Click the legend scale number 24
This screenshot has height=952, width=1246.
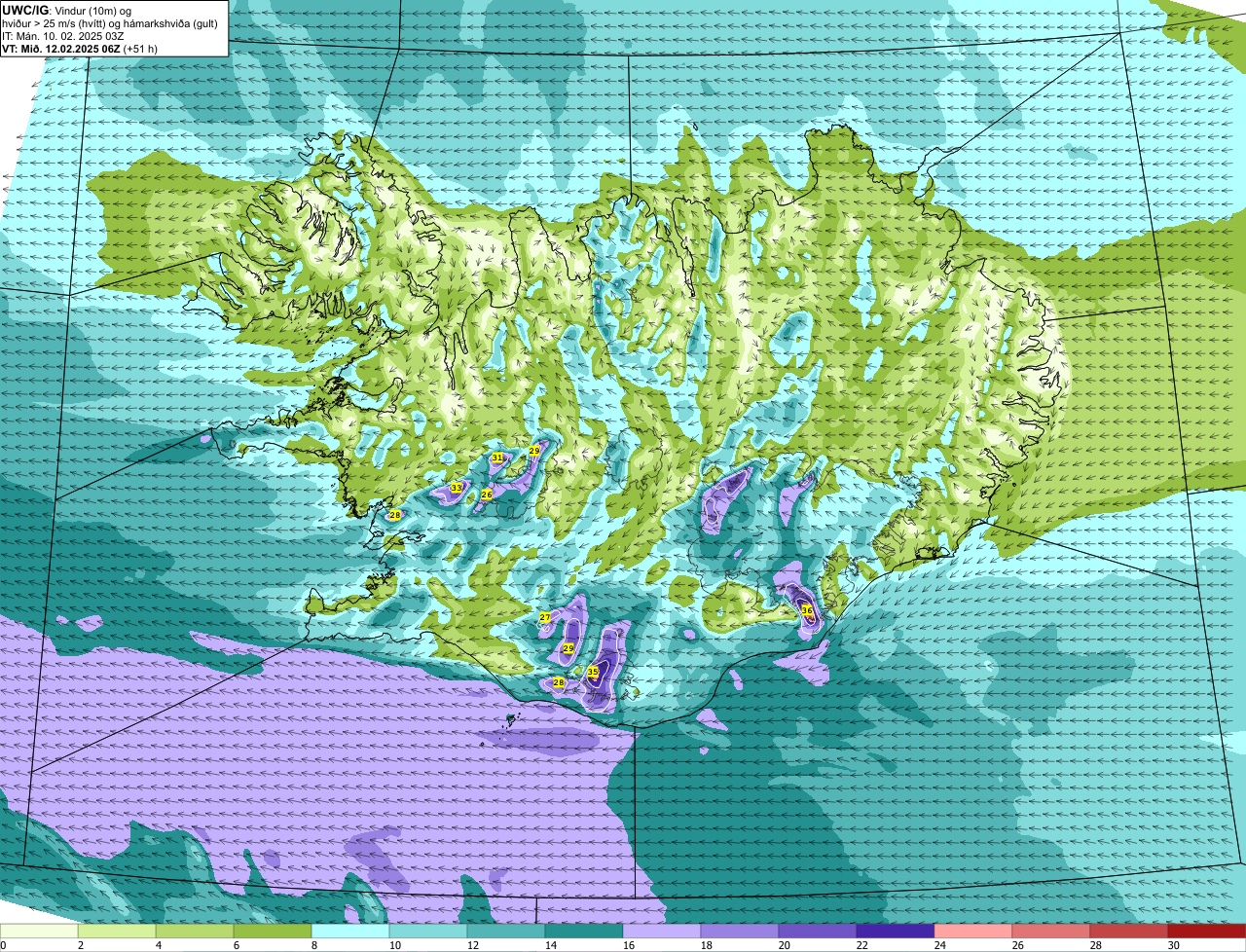(940, 945)
